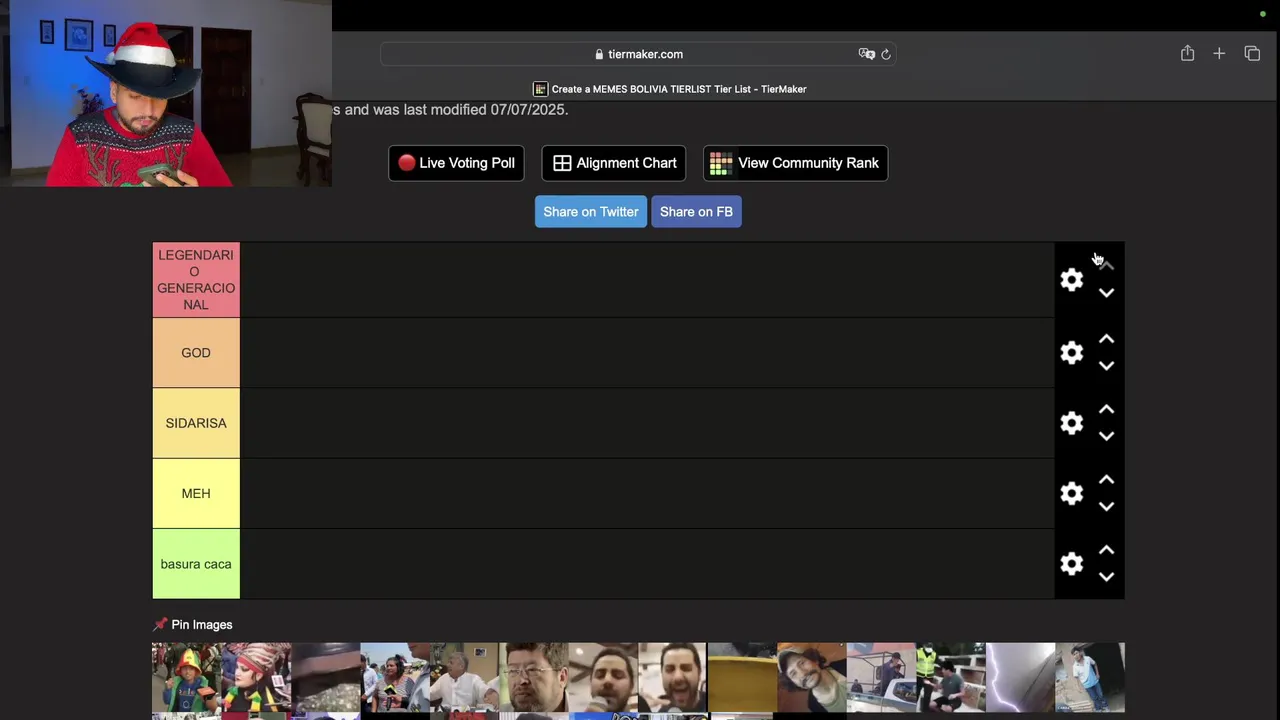This screenshot has width=1280, height=720.
Task: Show Safari tab overview icon
Action: (1252, 54)
